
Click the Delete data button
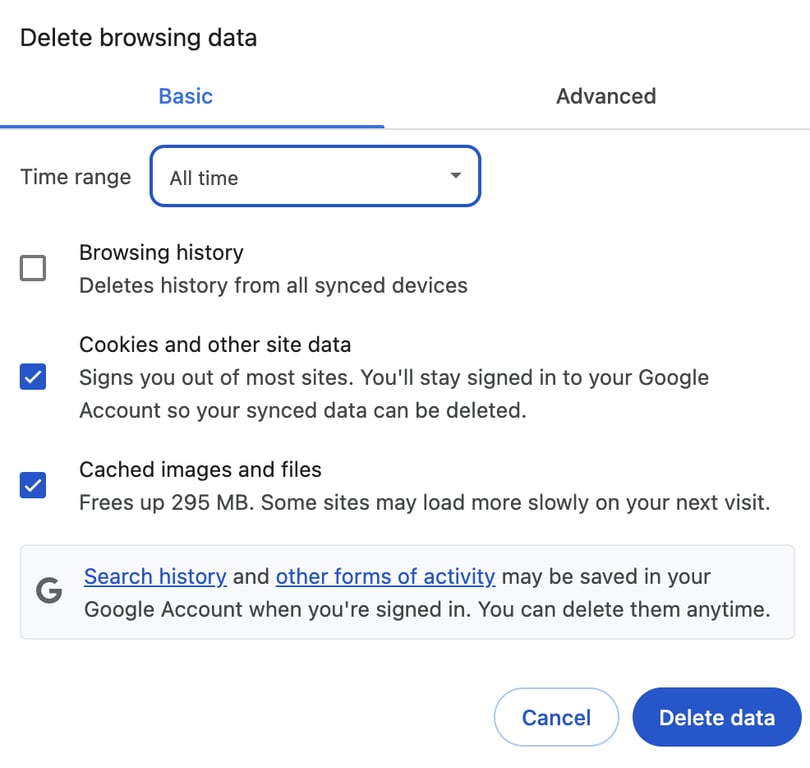716,717
